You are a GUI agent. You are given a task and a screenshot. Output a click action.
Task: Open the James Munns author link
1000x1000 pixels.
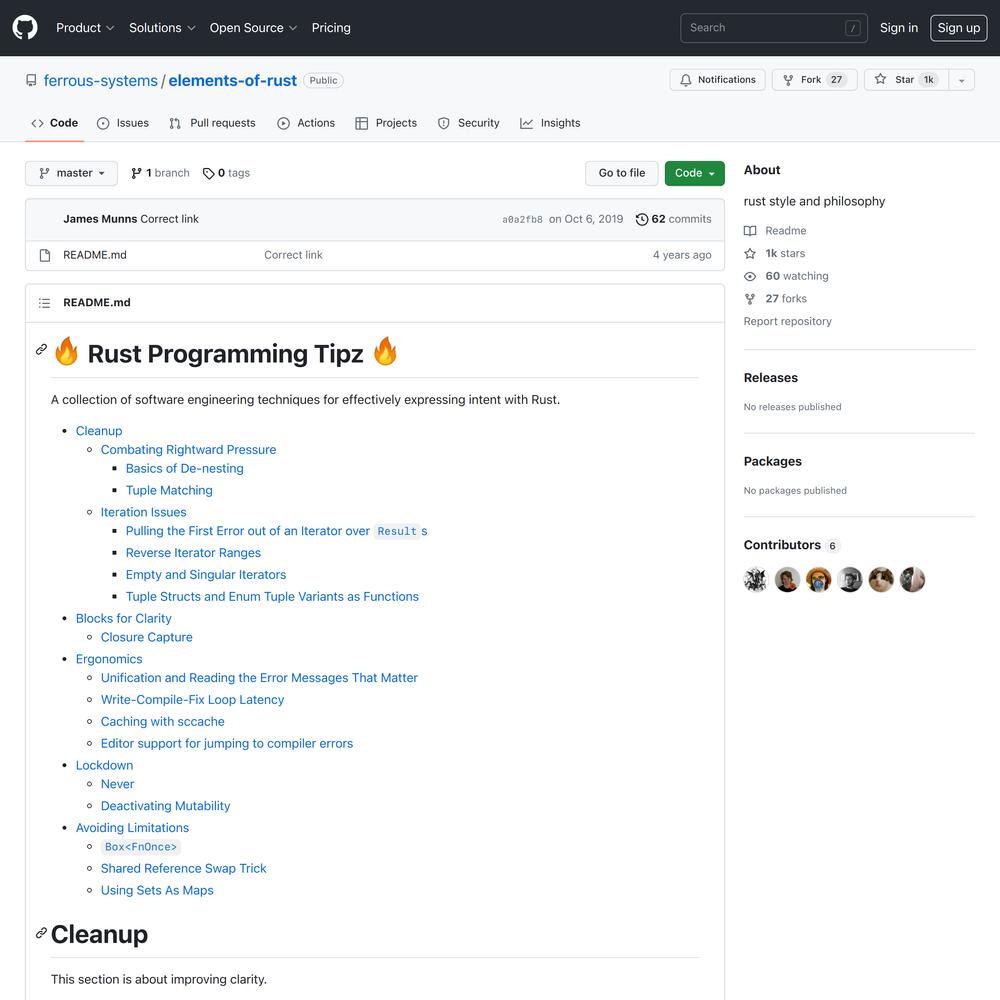pos(100,219)
